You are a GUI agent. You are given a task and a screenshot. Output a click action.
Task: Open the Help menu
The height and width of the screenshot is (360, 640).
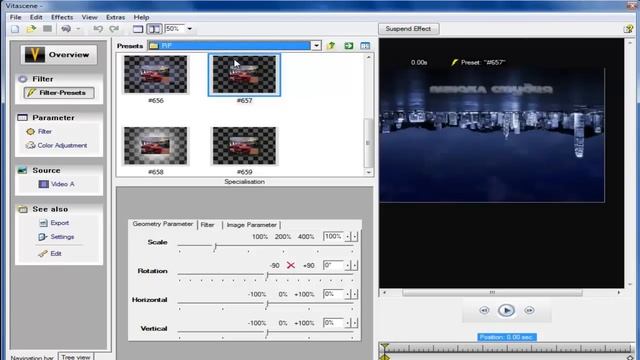coord(141,17)
